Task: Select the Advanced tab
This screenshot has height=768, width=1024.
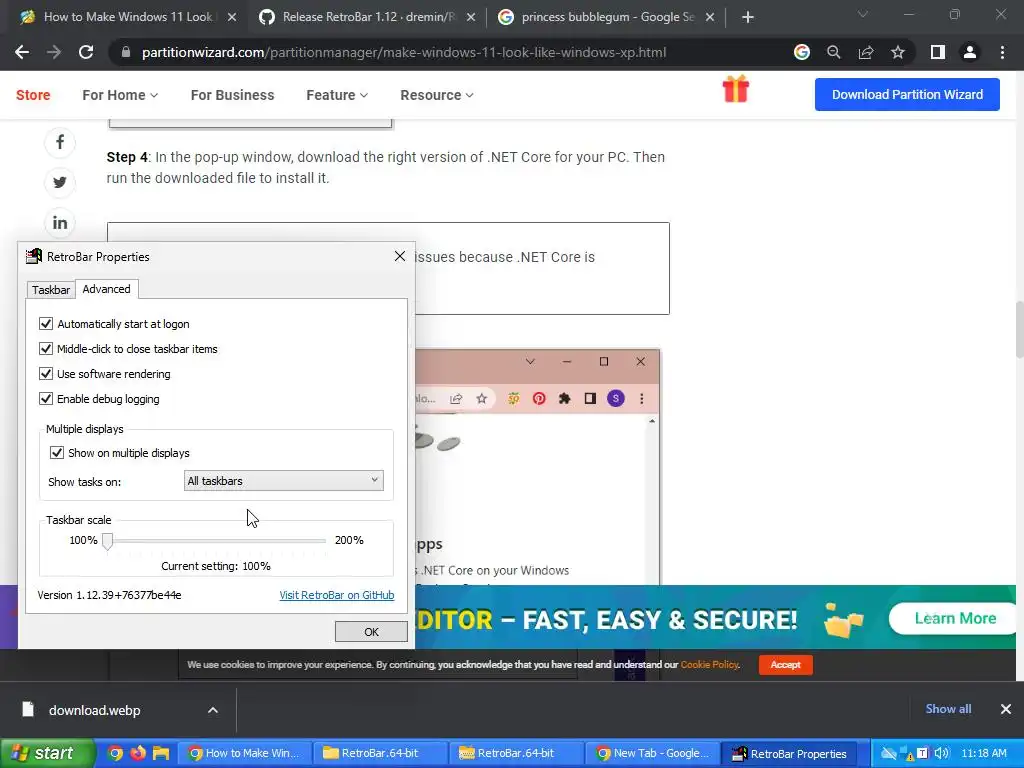Action: click(x=106, y=289)
